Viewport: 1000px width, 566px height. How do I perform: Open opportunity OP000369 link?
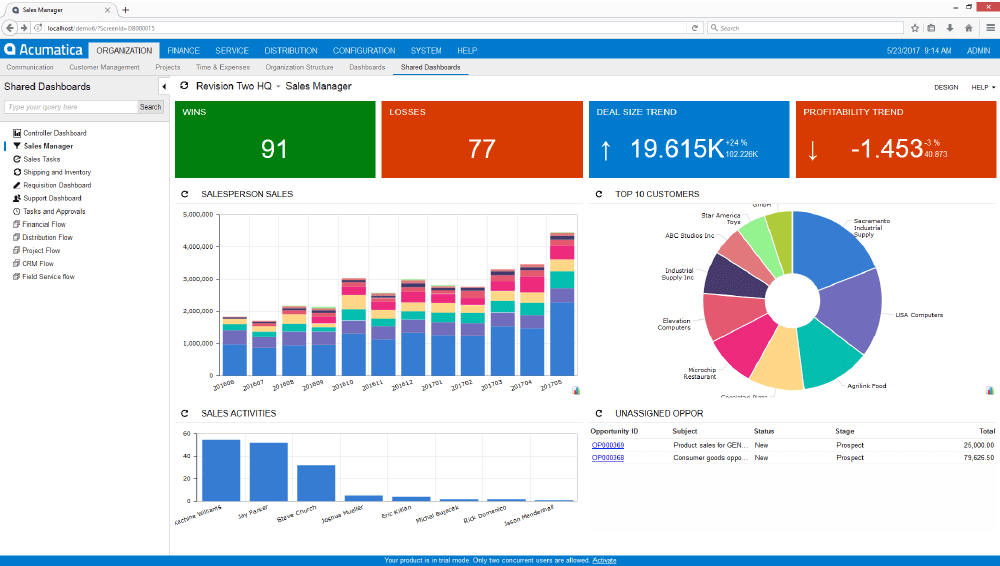point(608,445)
